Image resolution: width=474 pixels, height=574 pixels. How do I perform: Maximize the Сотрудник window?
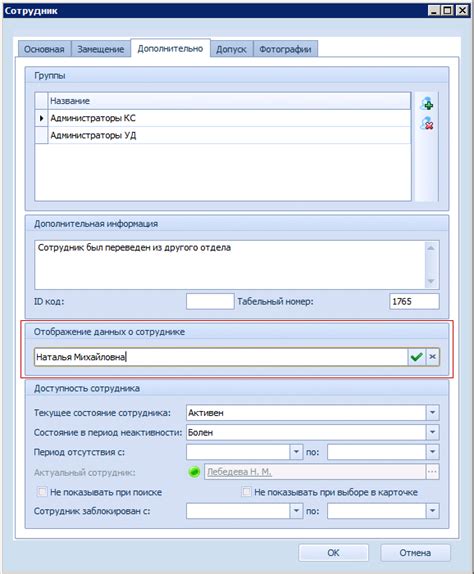(448, 10)
